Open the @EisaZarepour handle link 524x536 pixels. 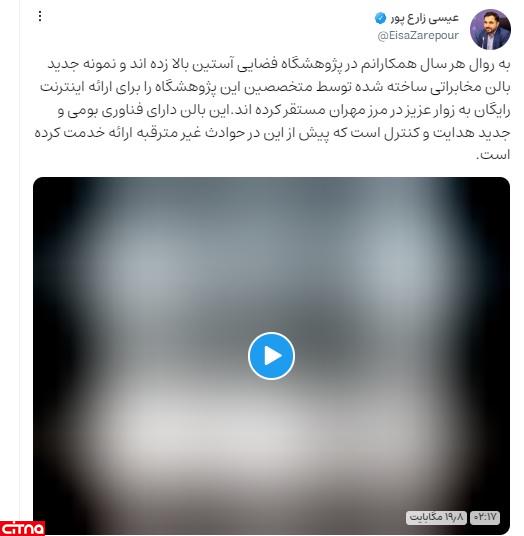coord(418,35)
